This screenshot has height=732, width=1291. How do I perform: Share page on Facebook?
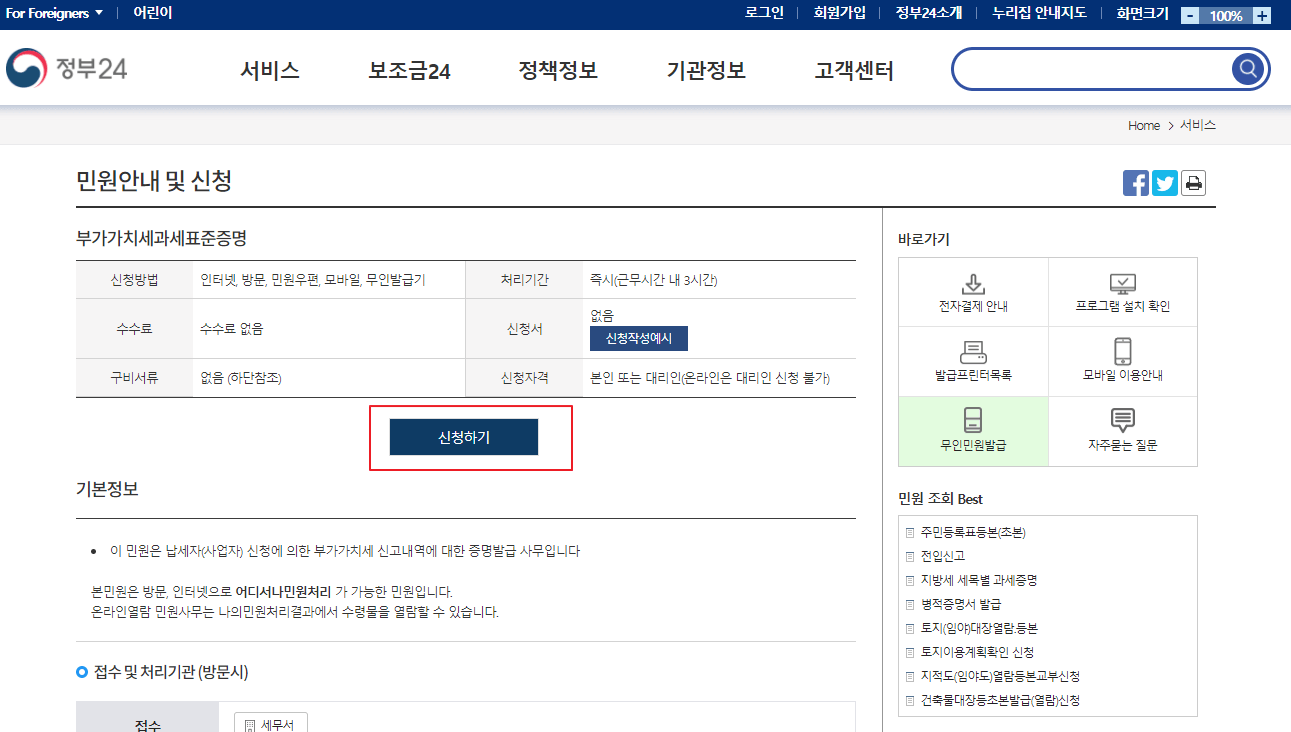click(x=1136, y=183)
